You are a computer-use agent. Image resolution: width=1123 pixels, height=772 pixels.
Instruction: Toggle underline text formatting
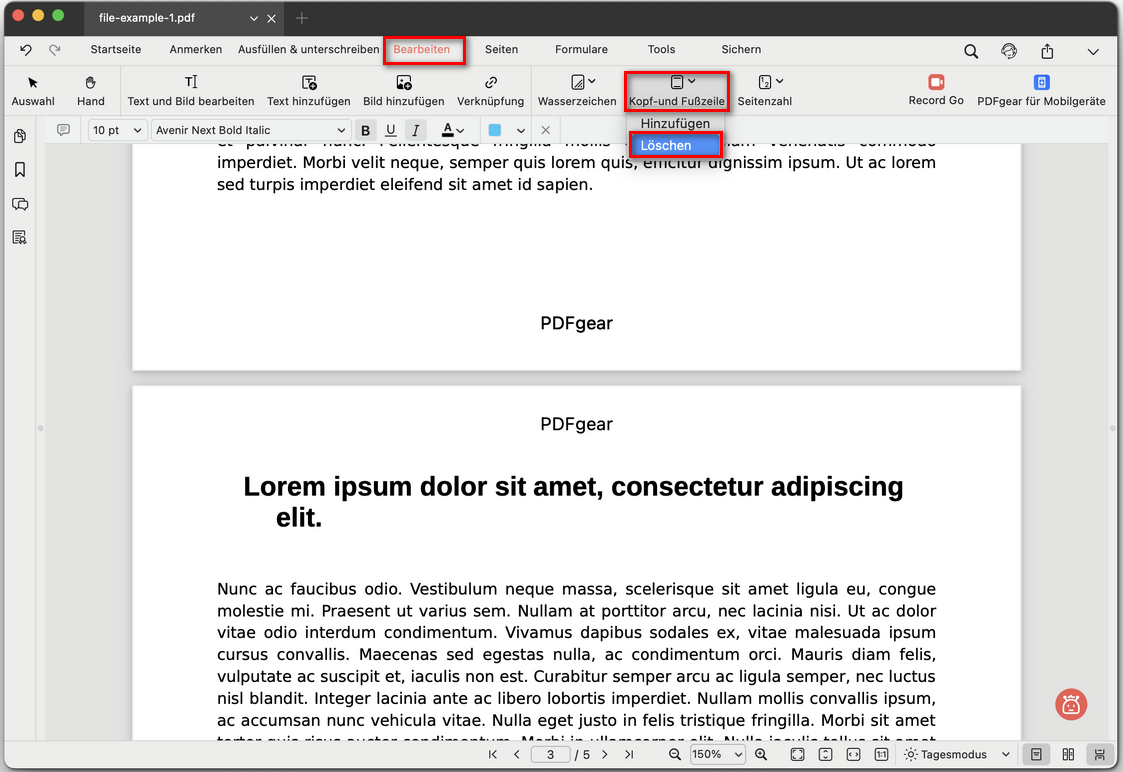click(x=390, y=130)
